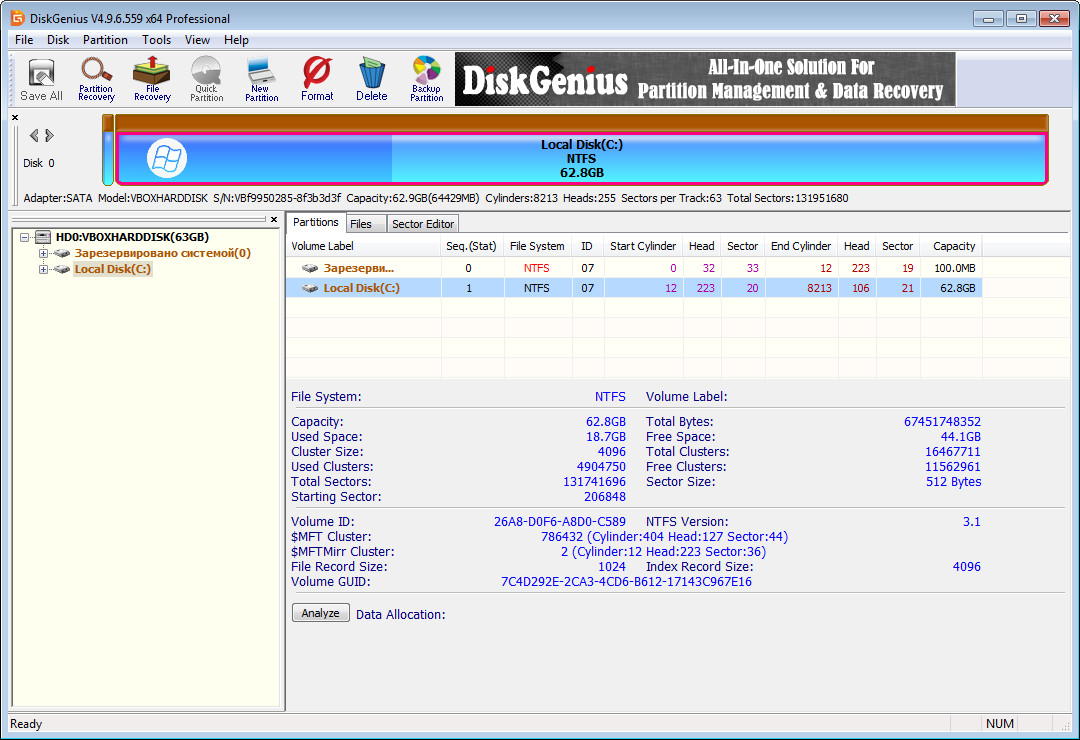Click Used Space value 18.7GB
1080x740 pixels.
click(x=605, y=437)
